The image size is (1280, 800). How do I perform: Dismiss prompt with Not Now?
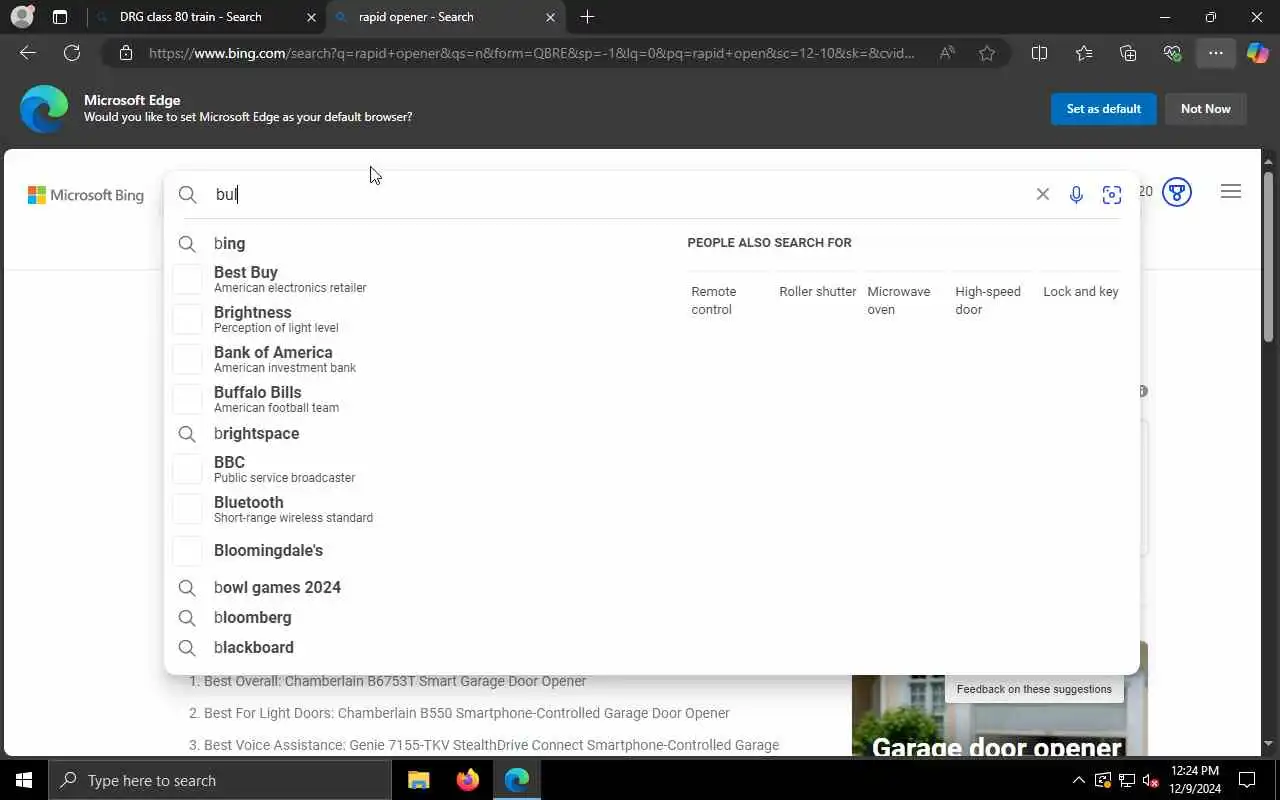click(1206, 109)
